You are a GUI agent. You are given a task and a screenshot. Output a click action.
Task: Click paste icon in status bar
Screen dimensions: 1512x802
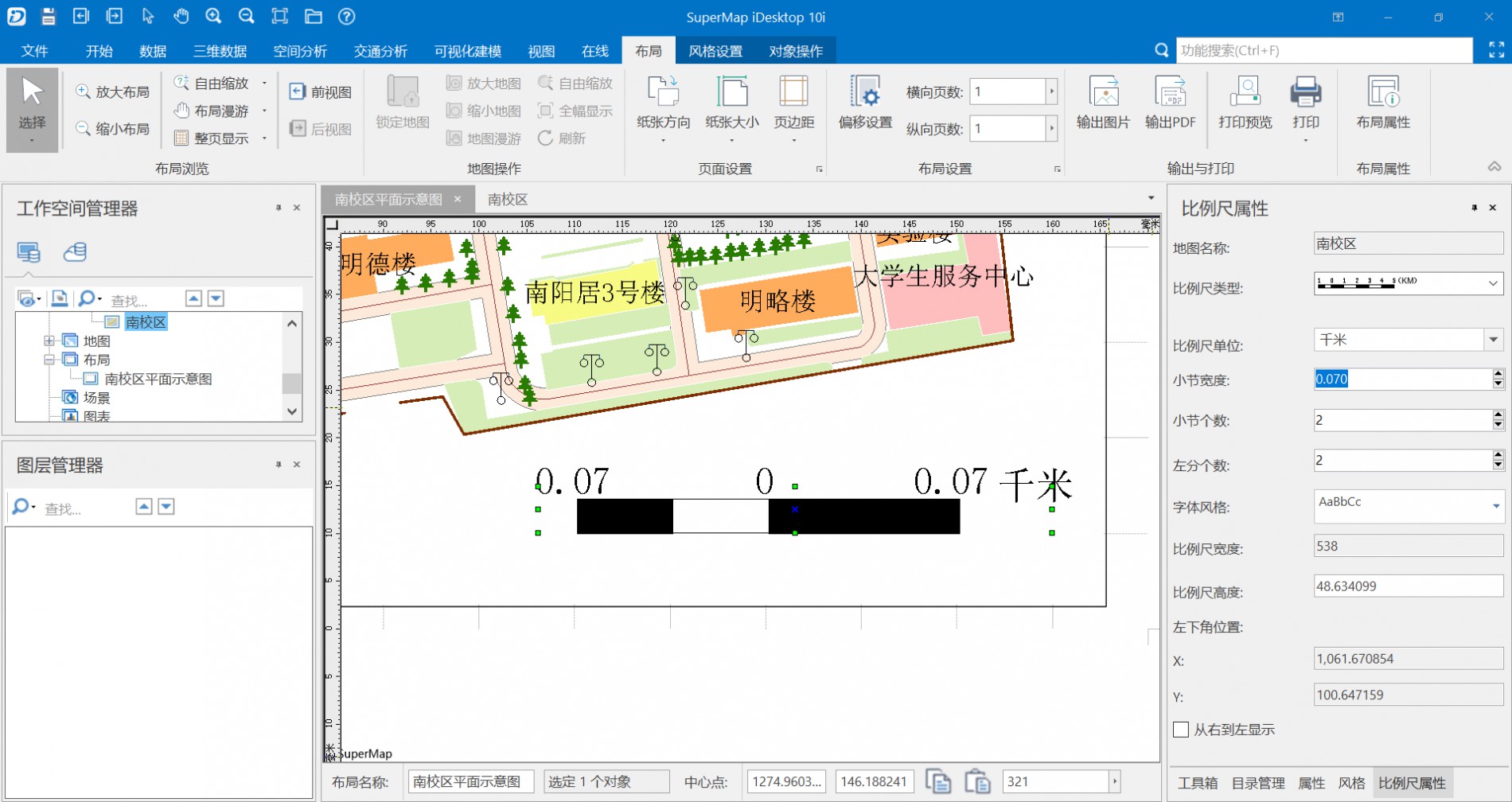point(978,782)
